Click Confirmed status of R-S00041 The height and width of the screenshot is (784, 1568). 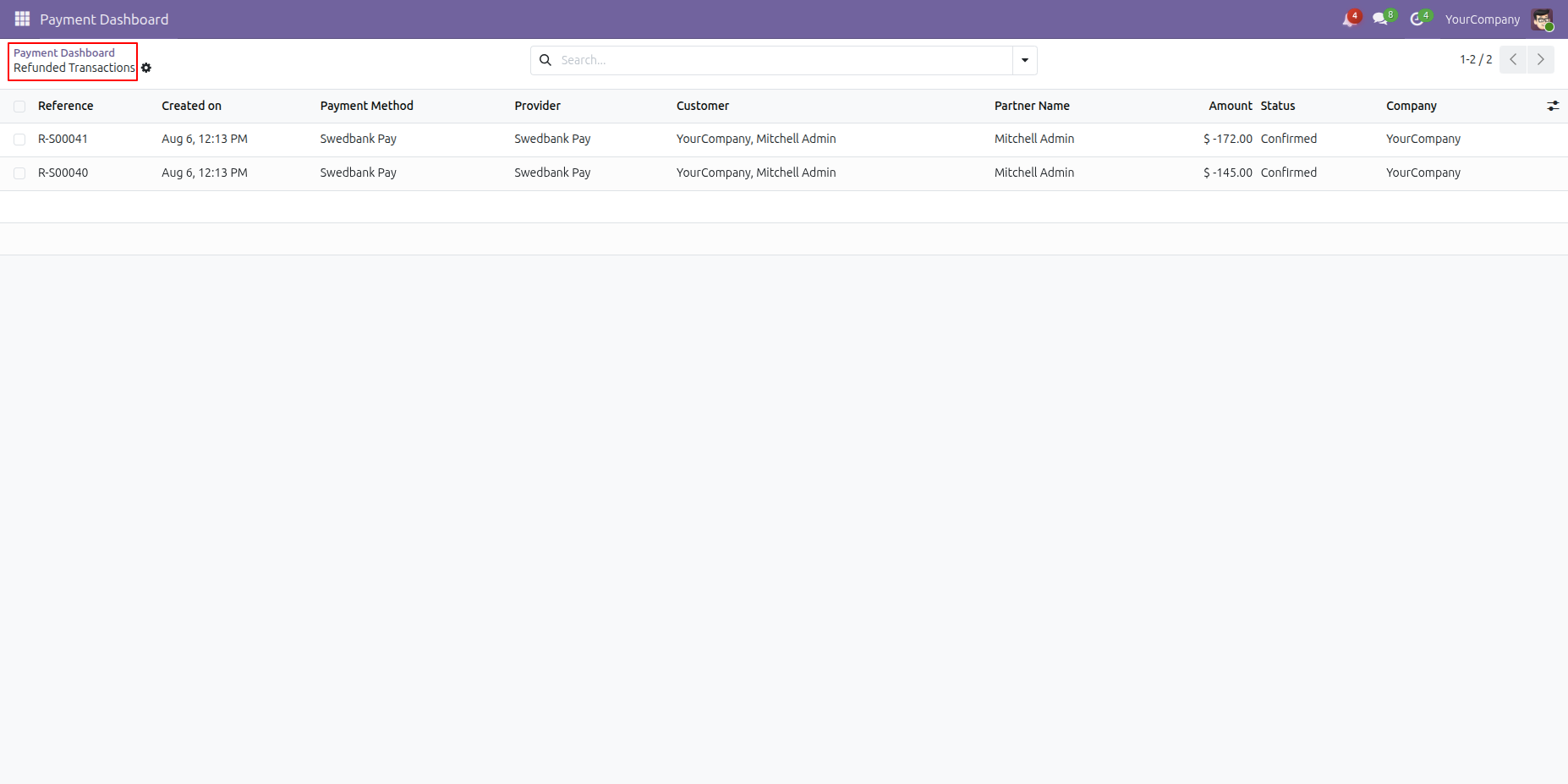pos(1289,139)
